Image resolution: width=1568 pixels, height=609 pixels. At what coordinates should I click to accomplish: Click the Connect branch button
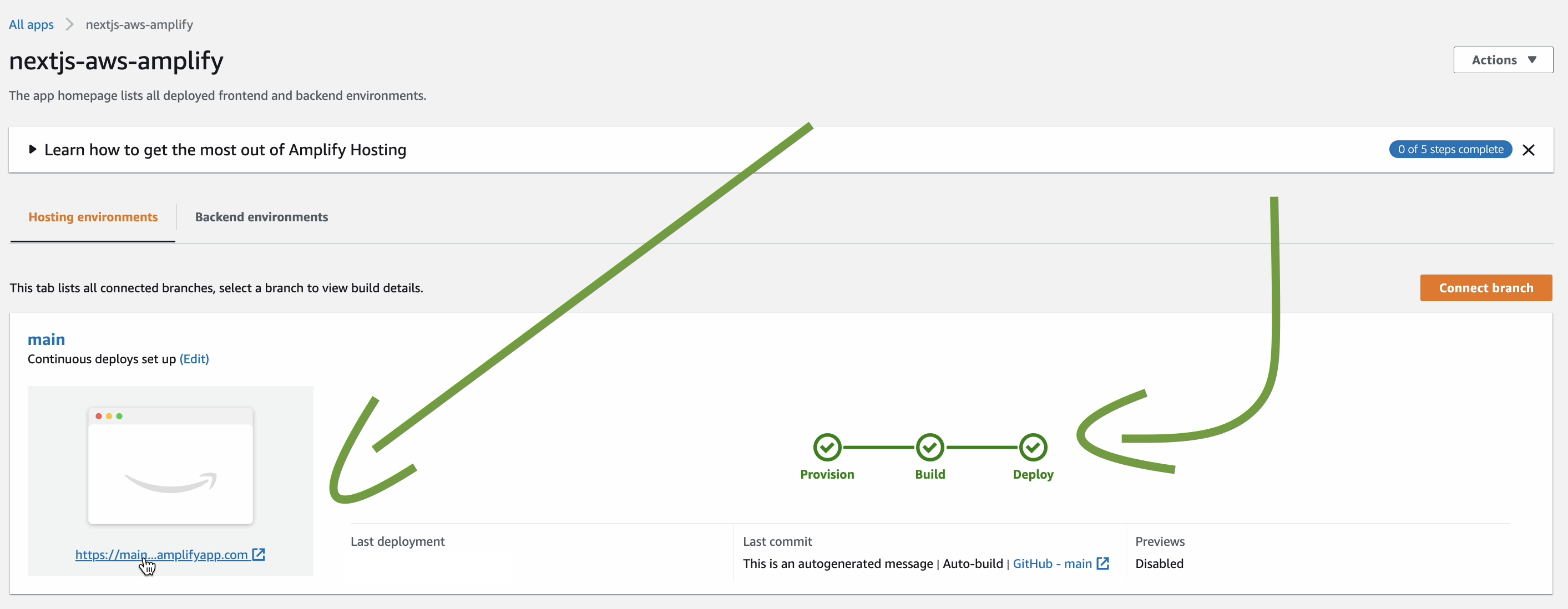[1485, 288]
